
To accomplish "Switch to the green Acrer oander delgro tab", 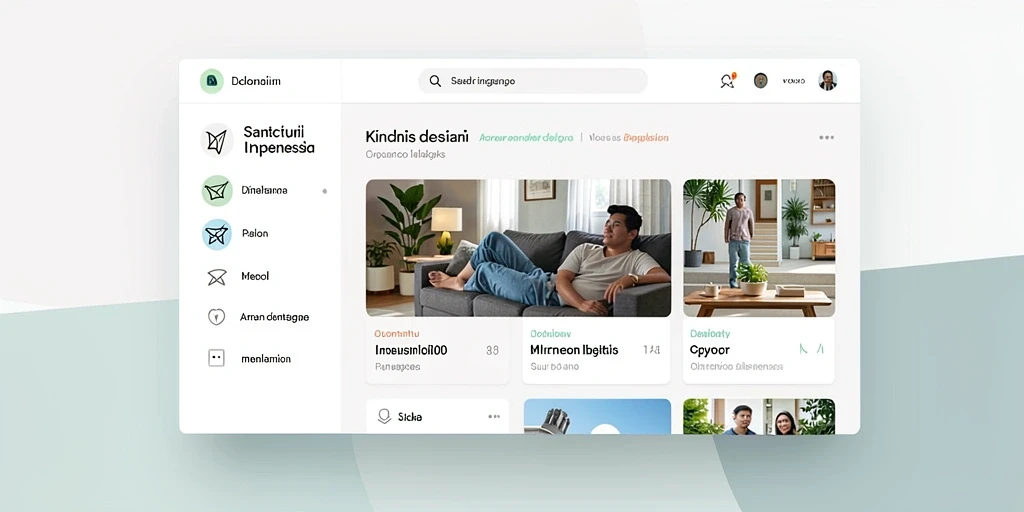I will 526,138.
